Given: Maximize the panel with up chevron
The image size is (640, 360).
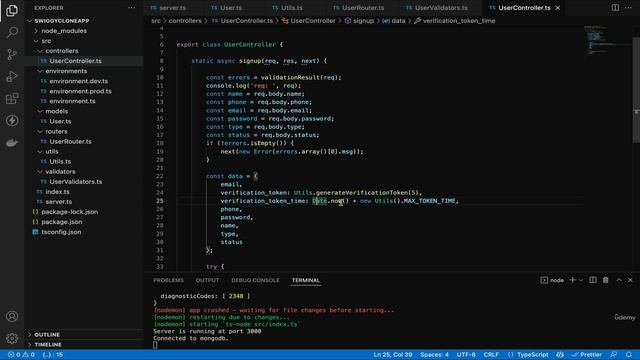Looking at the screenshot, I should [x=619, y=280].
